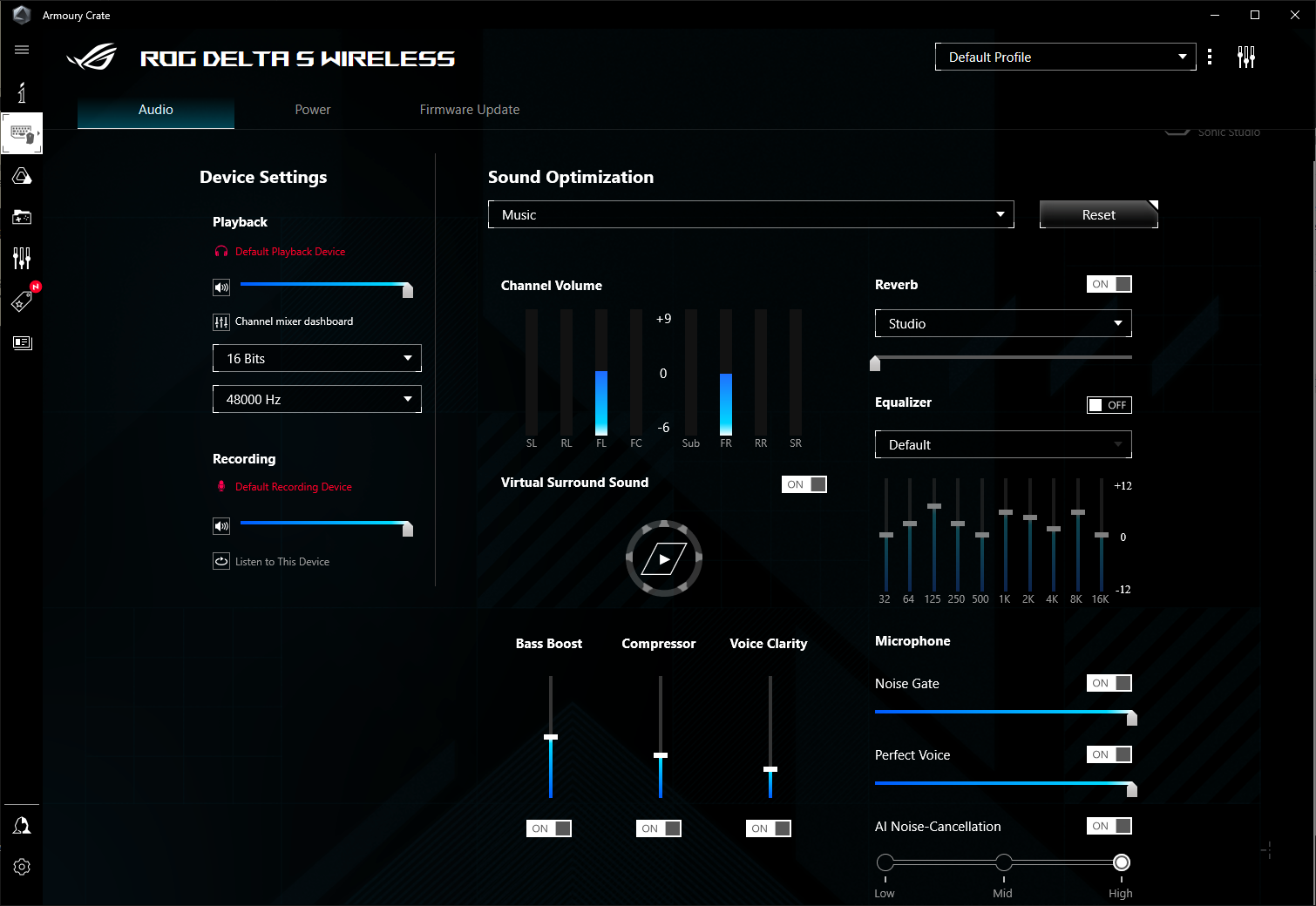The height and width of the screenshot is (906, 1316).
Task: Click the 125 Hz equalizer band slider
Action: pyautogui.click(x=934, y=534)
